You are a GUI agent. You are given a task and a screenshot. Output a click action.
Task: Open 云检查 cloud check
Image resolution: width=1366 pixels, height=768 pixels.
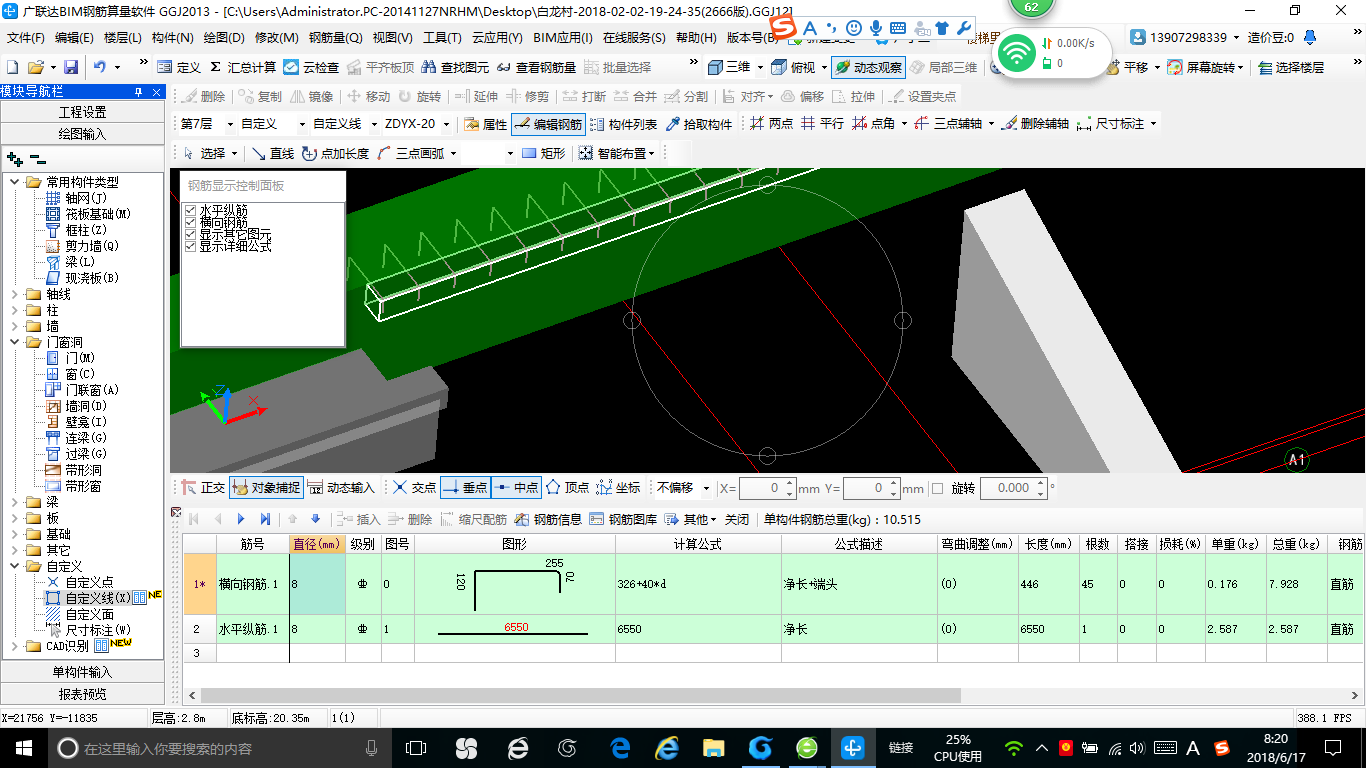[x=311, y=67]
